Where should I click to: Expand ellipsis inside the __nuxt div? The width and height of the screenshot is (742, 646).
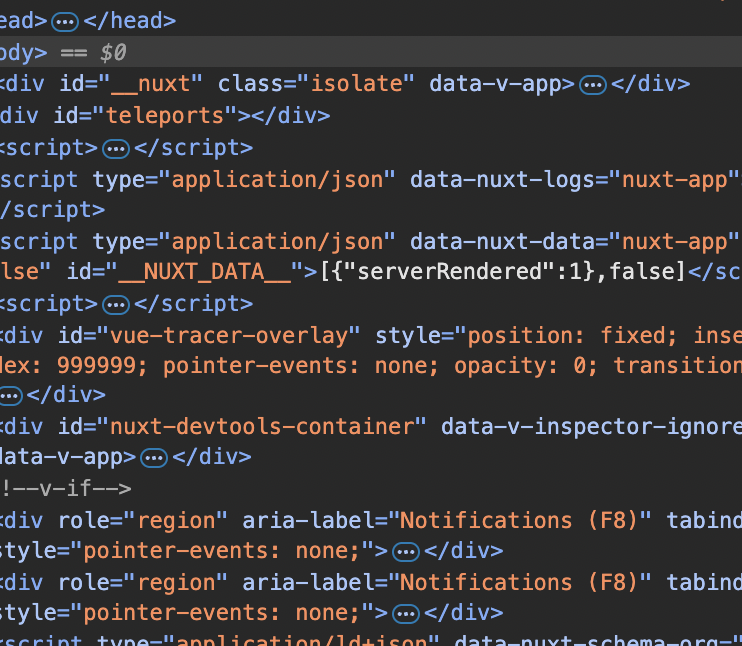coord(593,85)
